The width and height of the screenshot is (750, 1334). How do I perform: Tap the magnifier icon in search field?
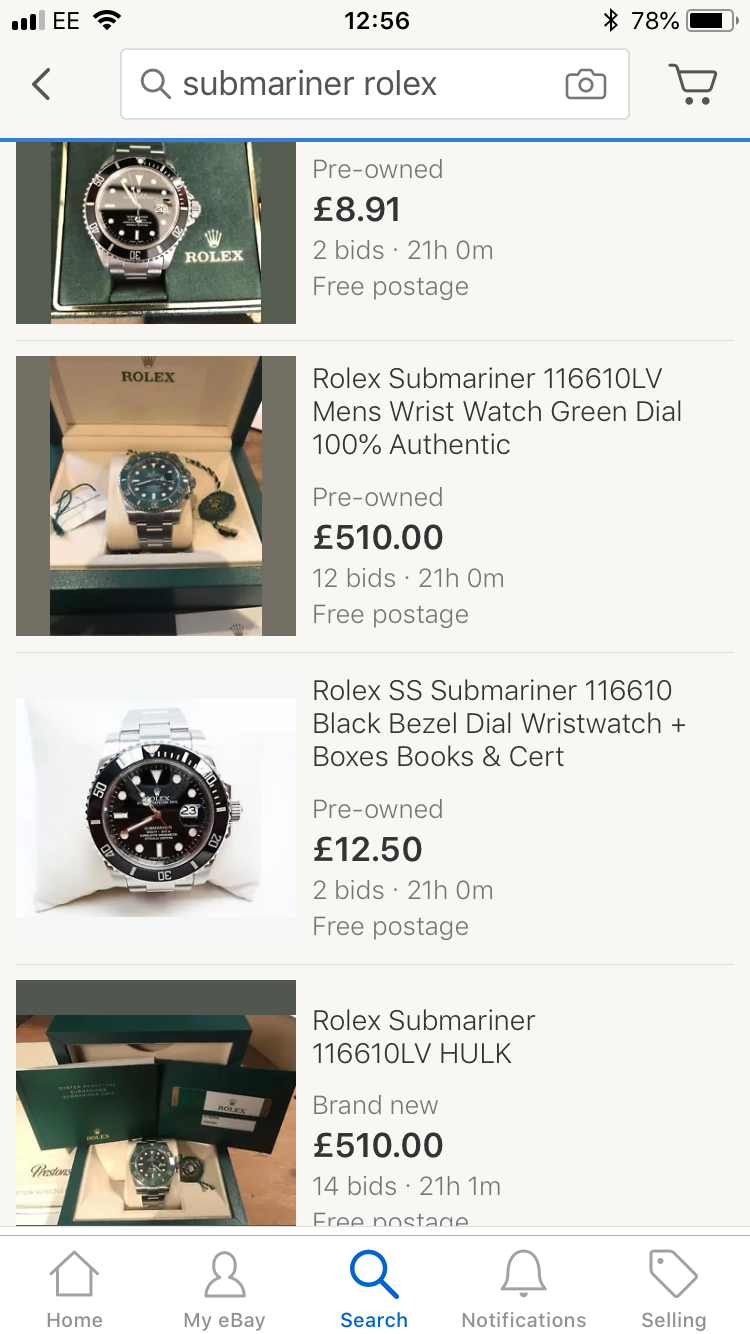click(155, 84)
